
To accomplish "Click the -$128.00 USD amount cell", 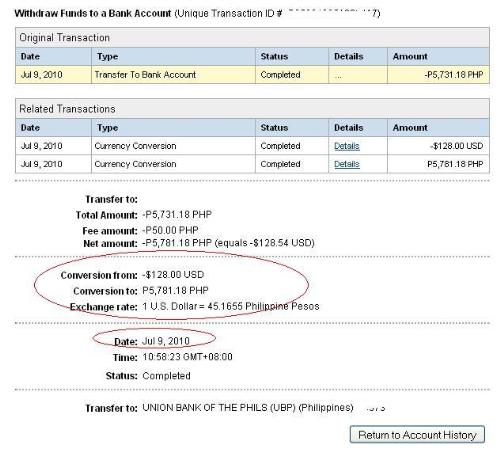I will (x=438, y=146).
